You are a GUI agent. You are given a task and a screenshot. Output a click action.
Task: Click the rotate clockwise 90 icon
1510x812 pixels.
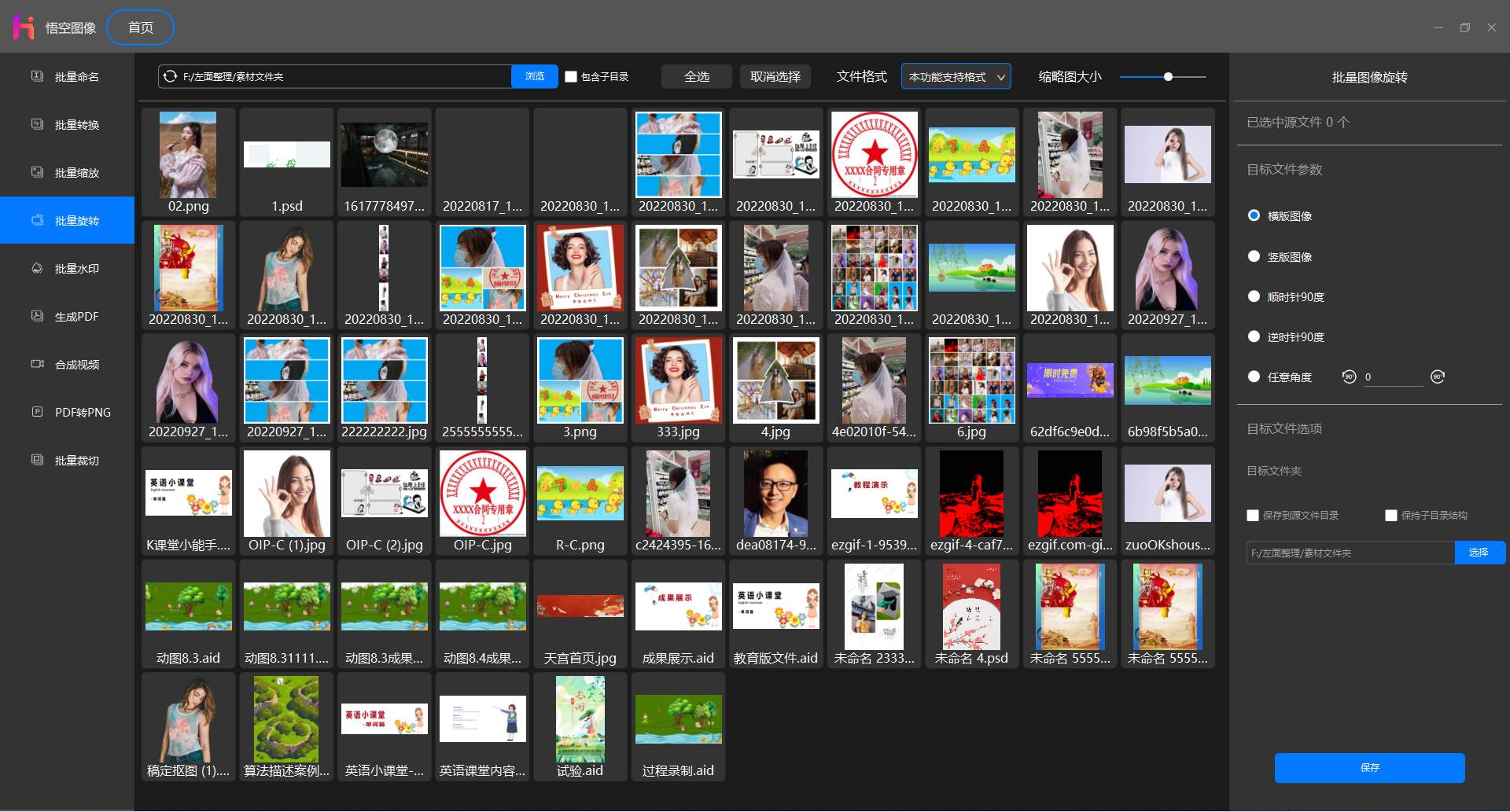1438,377
